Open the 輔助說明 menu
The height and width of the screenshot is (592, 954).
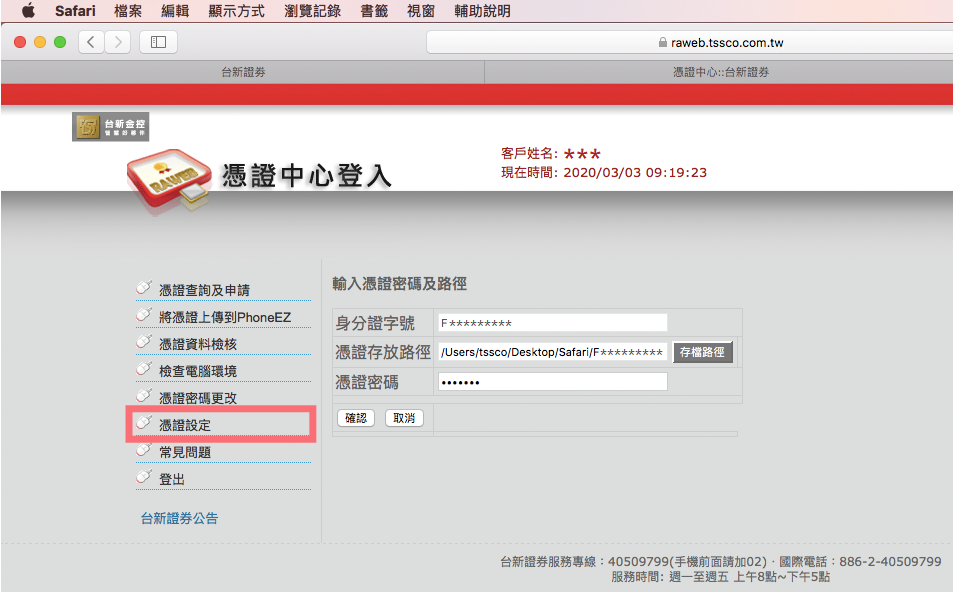click(x=482, y=11)
